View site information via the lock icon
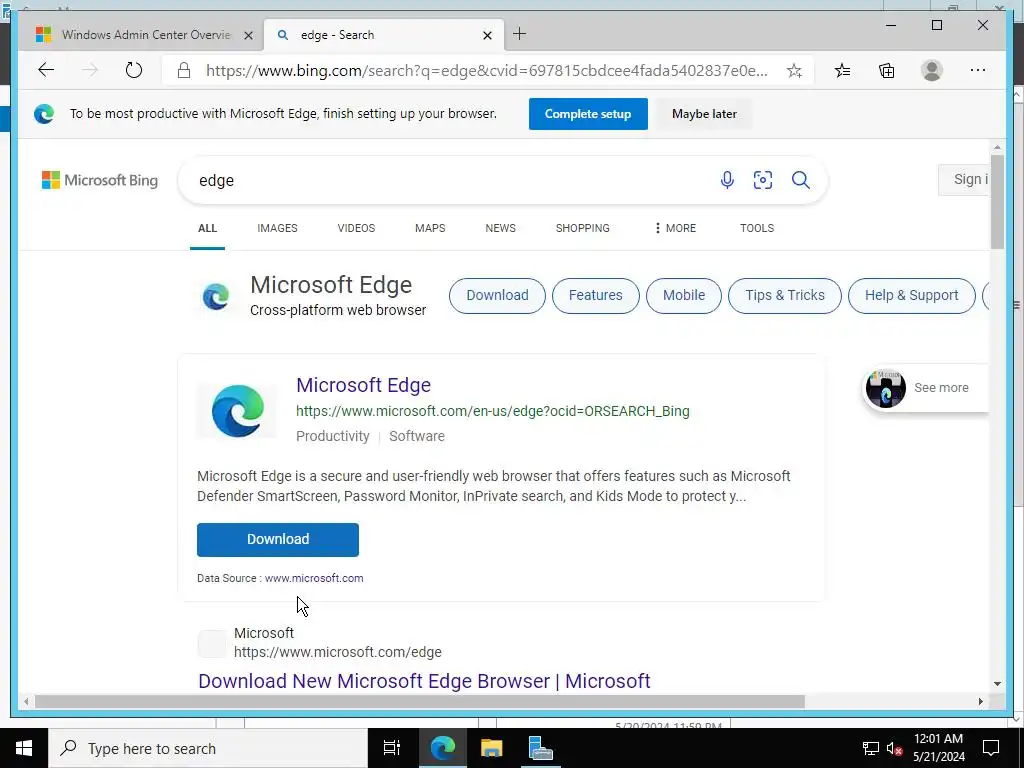1024x768 pixels. (184, 71)
